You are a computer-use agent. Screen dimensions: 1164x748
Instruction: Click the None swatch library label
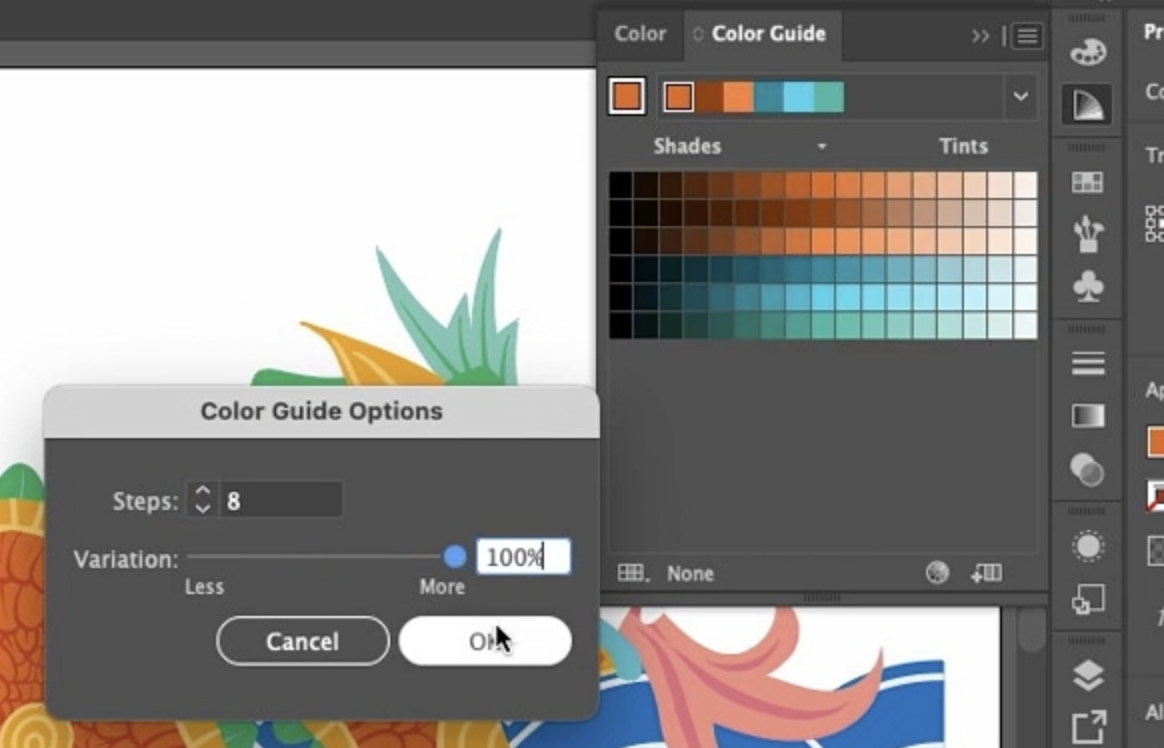[x=690, y=574]
